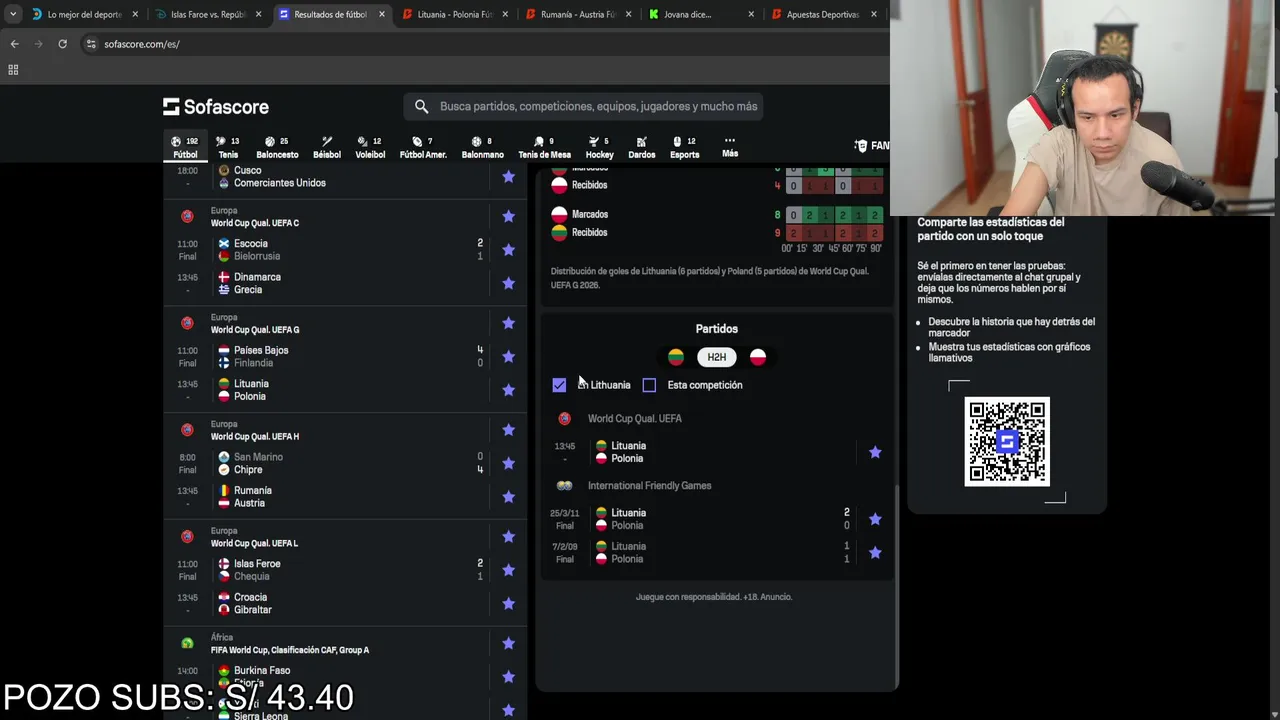Open the Tenis de Mesa category
This screenshot has height=720, width=1280.
(544, 147)
